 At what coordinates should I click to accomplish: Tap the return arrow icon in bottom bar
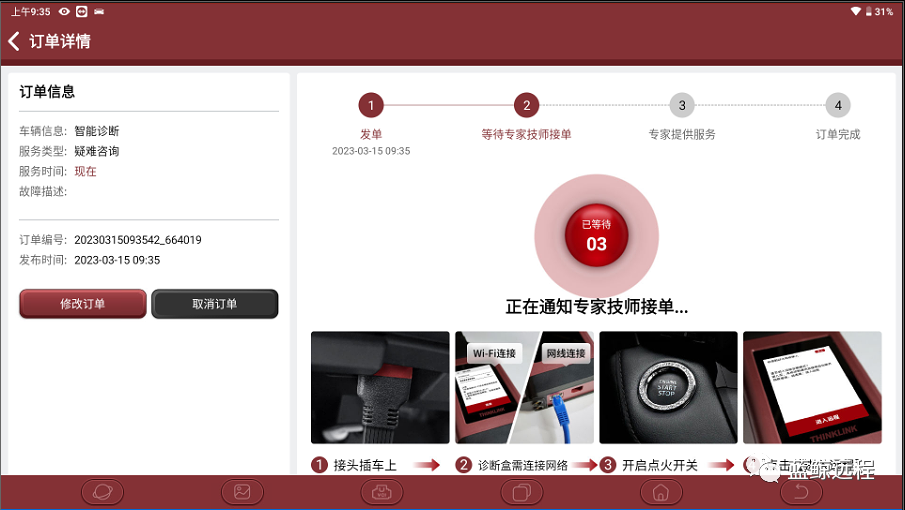[801, 492]
